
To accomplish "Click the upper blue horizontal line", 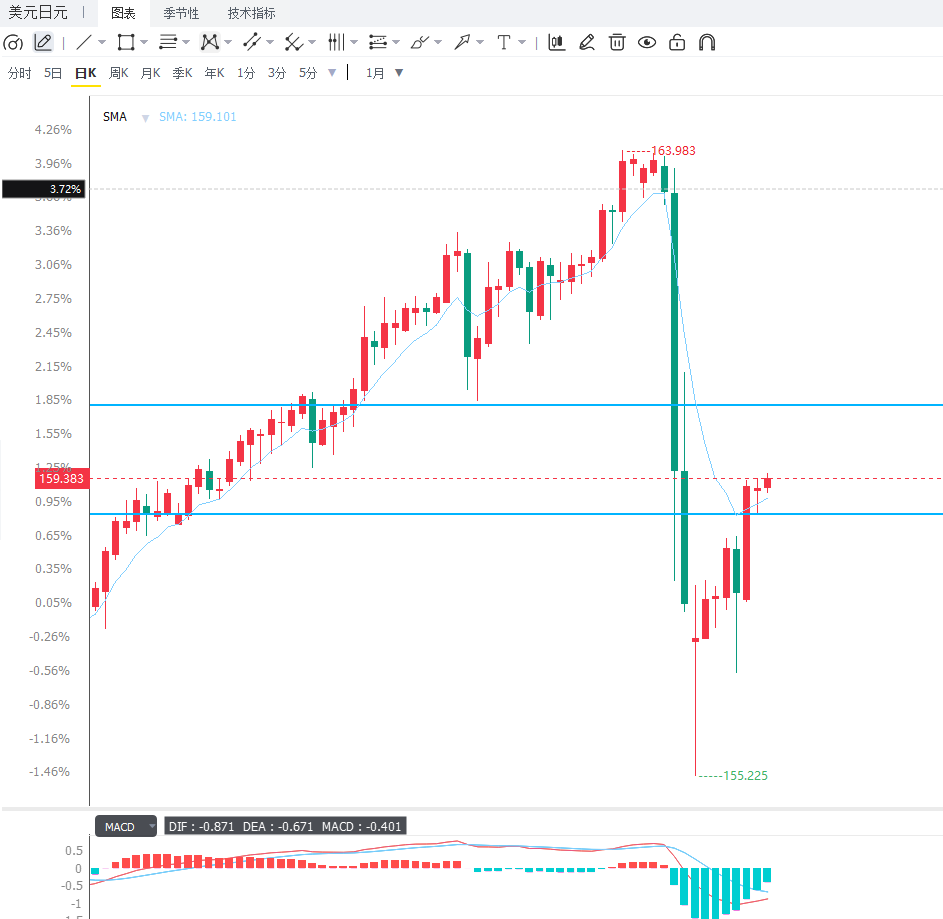I will click(x=516, y=405).
